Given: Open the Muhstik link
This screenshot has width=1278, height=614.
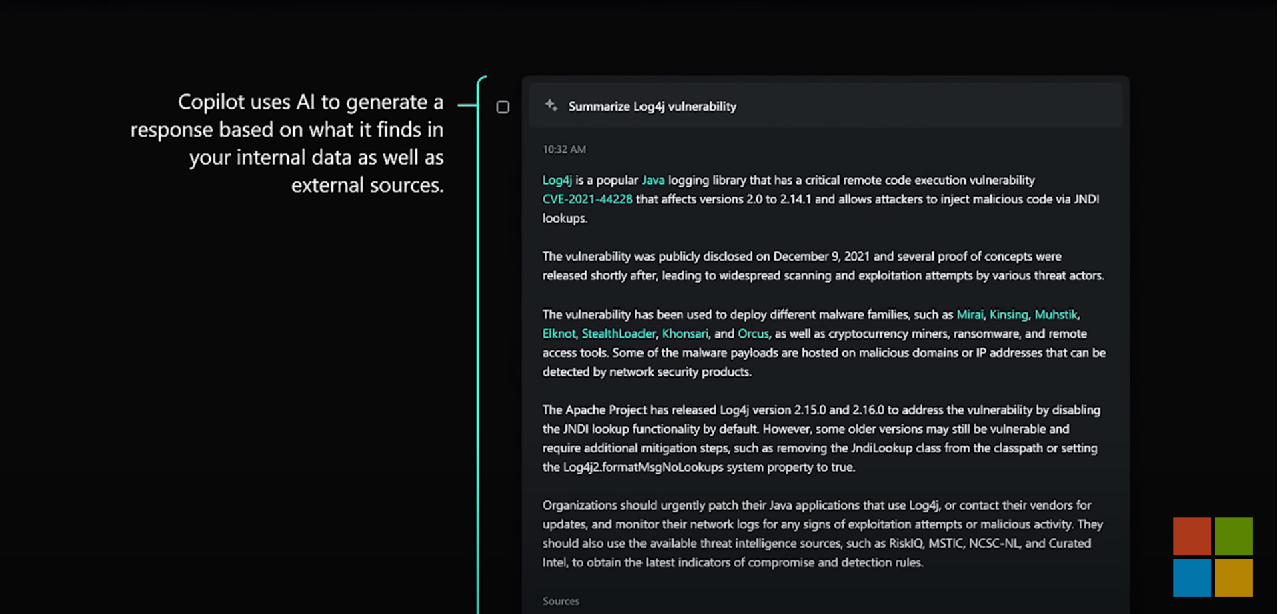Looking at the screenshot, I should pos(1056,314).
